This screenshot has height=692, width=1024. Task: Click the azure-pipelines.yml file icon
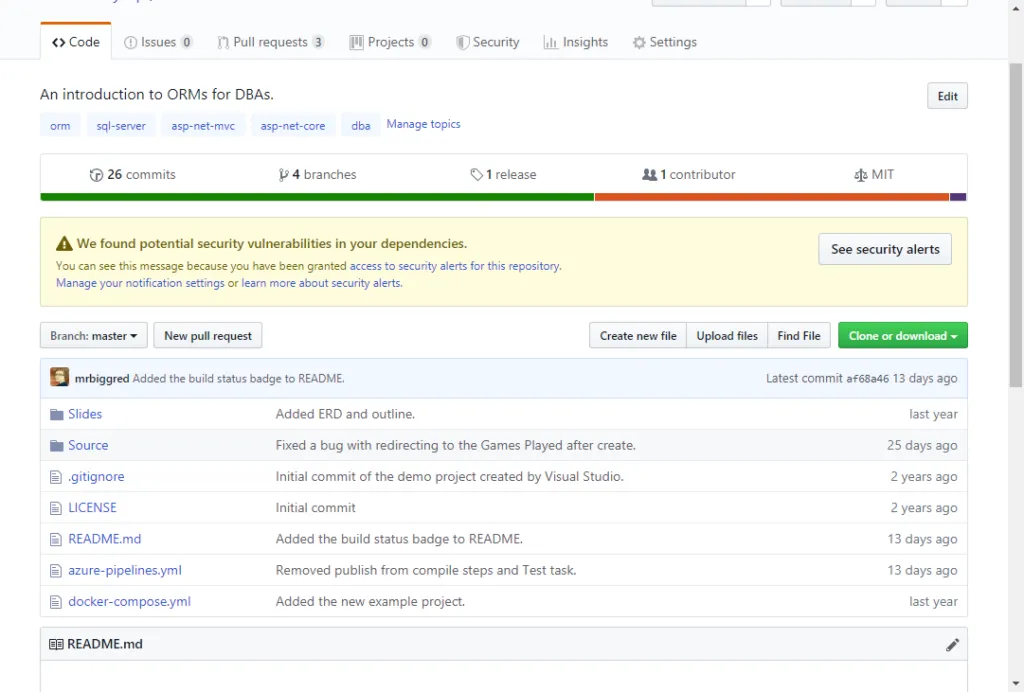coord(56,571)
